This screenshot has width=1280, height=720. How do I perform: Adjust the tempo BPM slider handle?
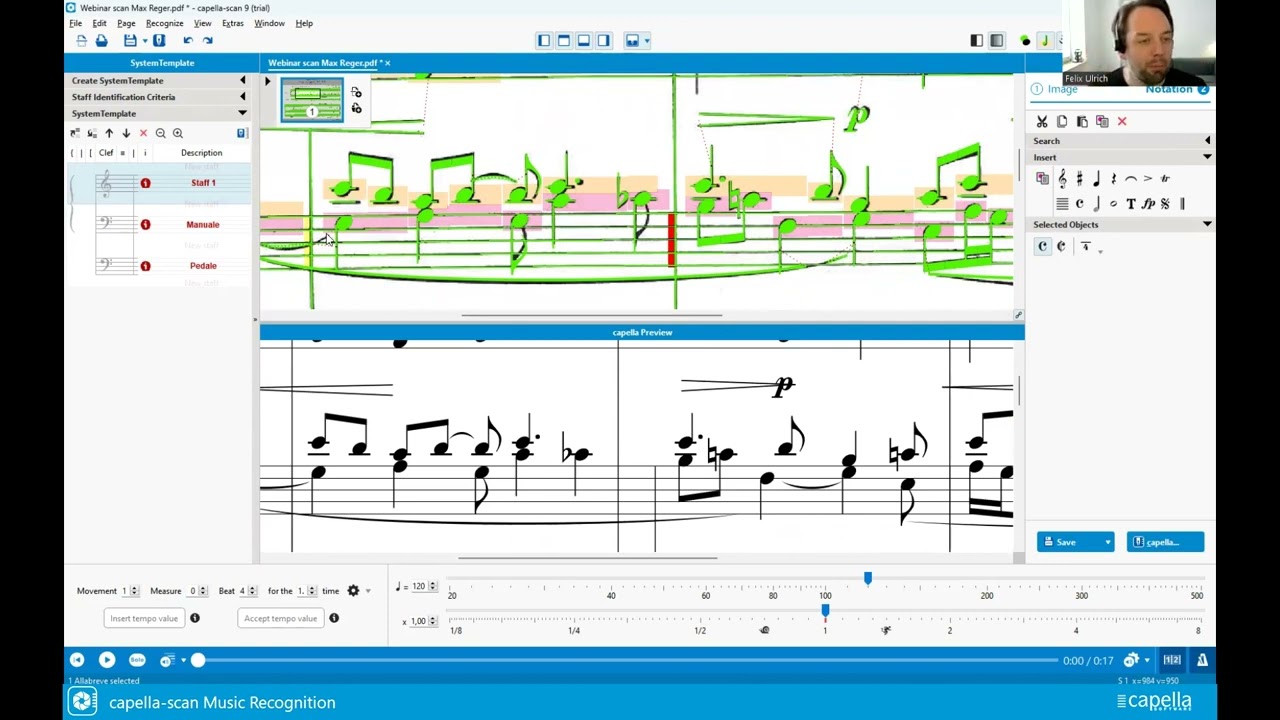[x=868, y=579]
